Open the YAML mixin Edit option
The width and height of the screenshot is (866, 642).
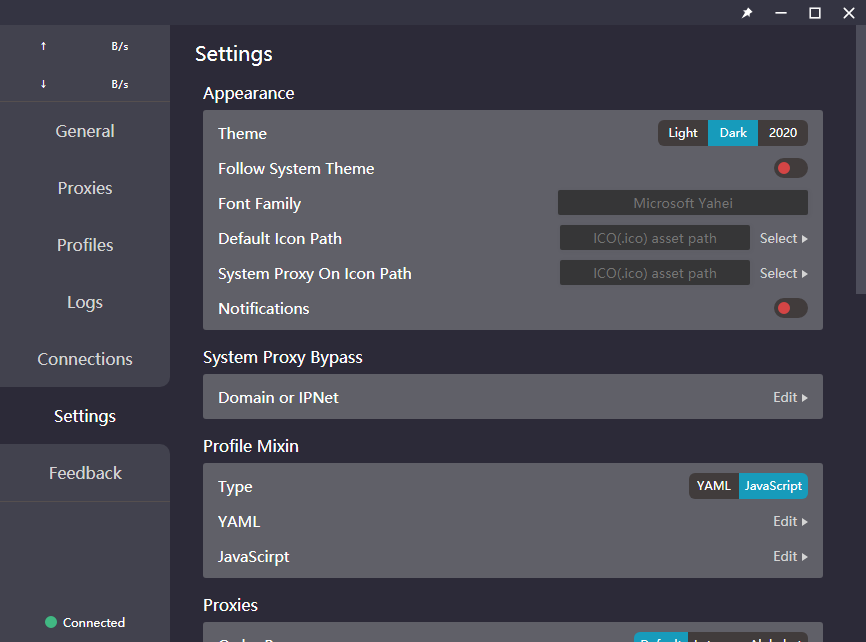point(789,521)
